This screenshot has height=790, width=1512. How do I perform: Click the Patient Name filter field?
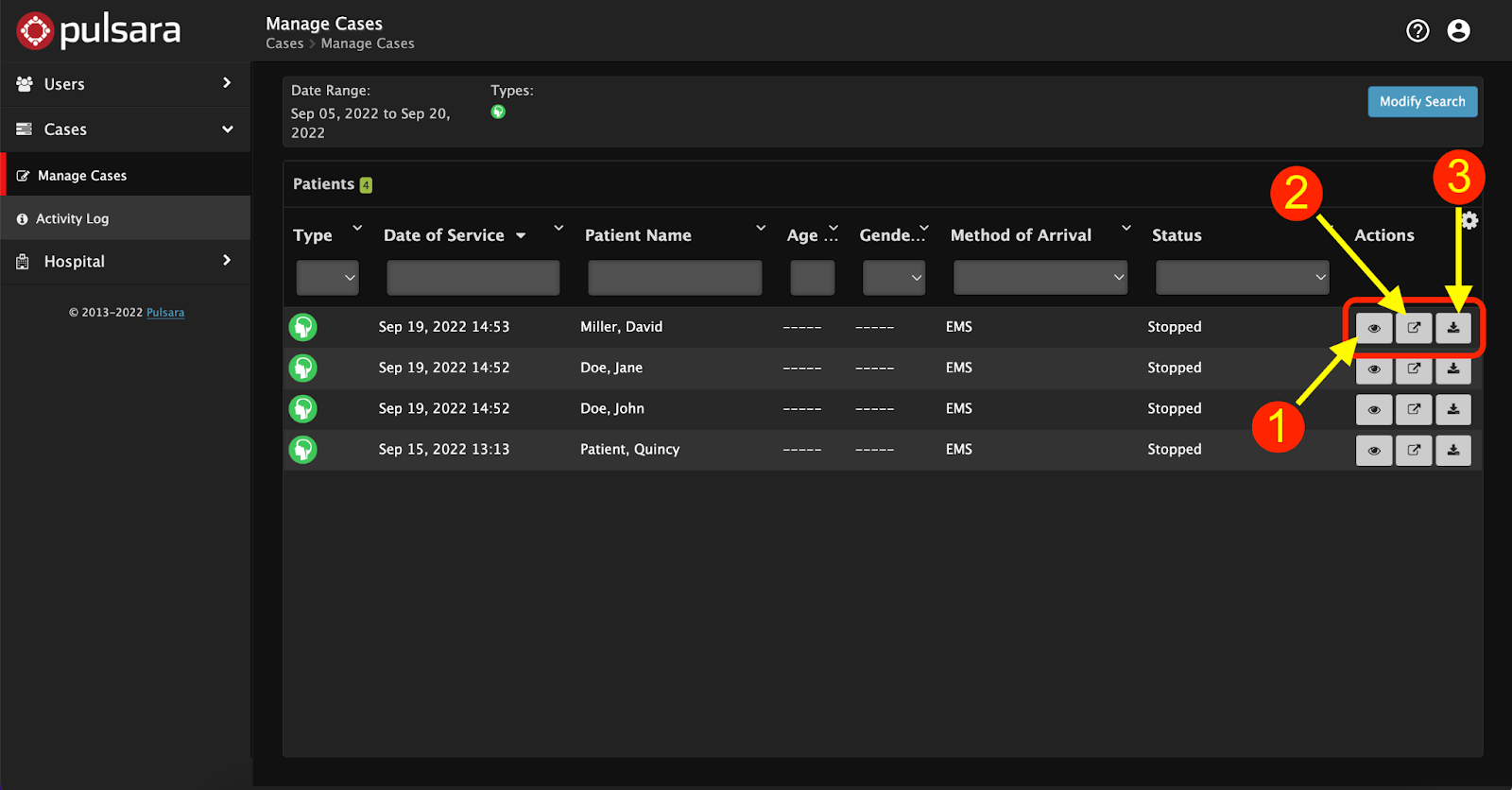[675, 278]
